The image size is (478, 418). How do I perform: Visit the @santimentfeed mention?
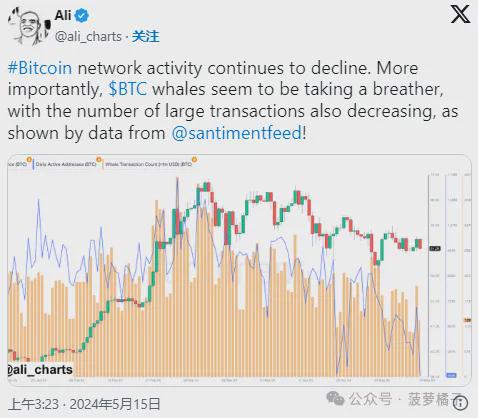point(237,133)
